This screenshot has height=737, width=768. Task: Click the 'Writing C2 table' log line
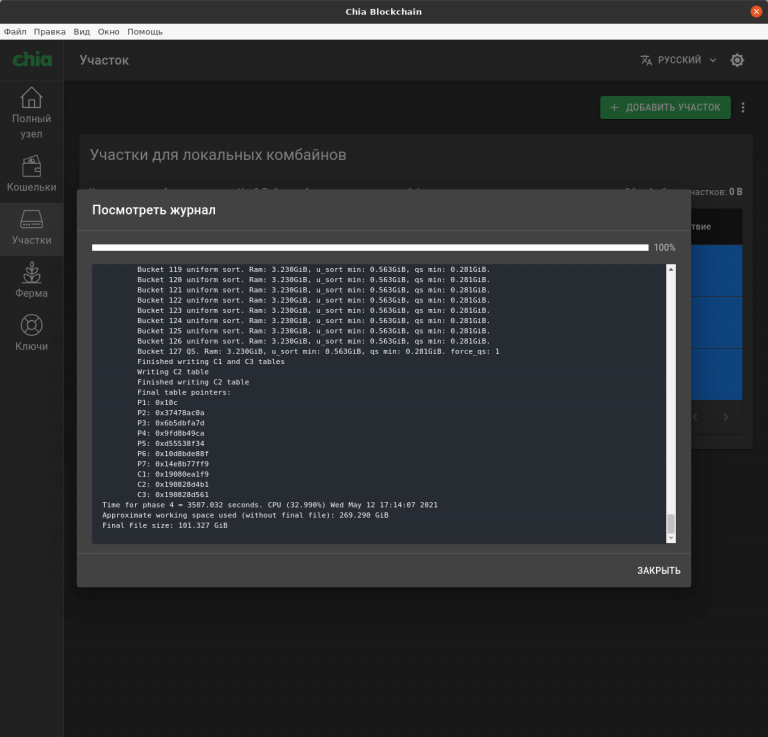[173, 372]
